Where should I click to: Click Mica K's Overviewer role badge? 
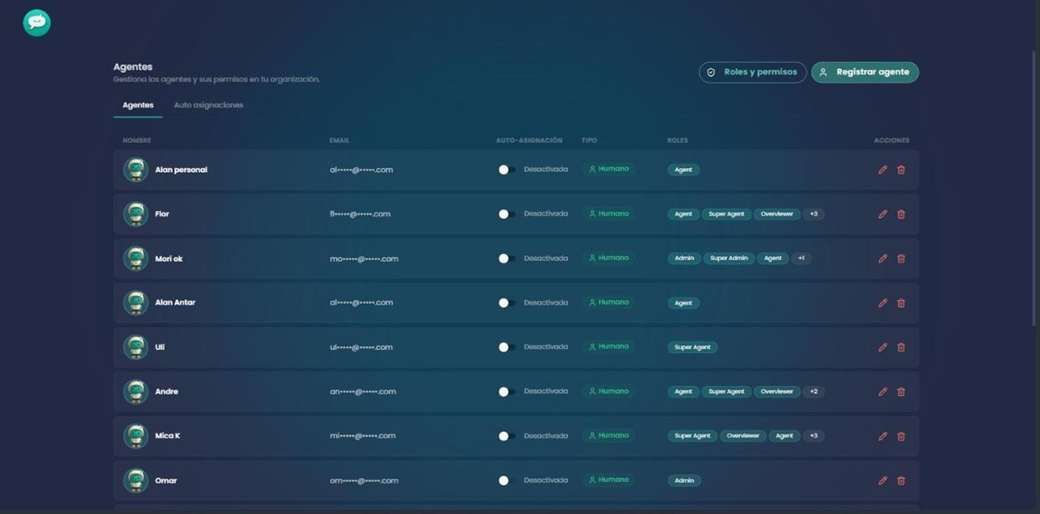point(744,436)
